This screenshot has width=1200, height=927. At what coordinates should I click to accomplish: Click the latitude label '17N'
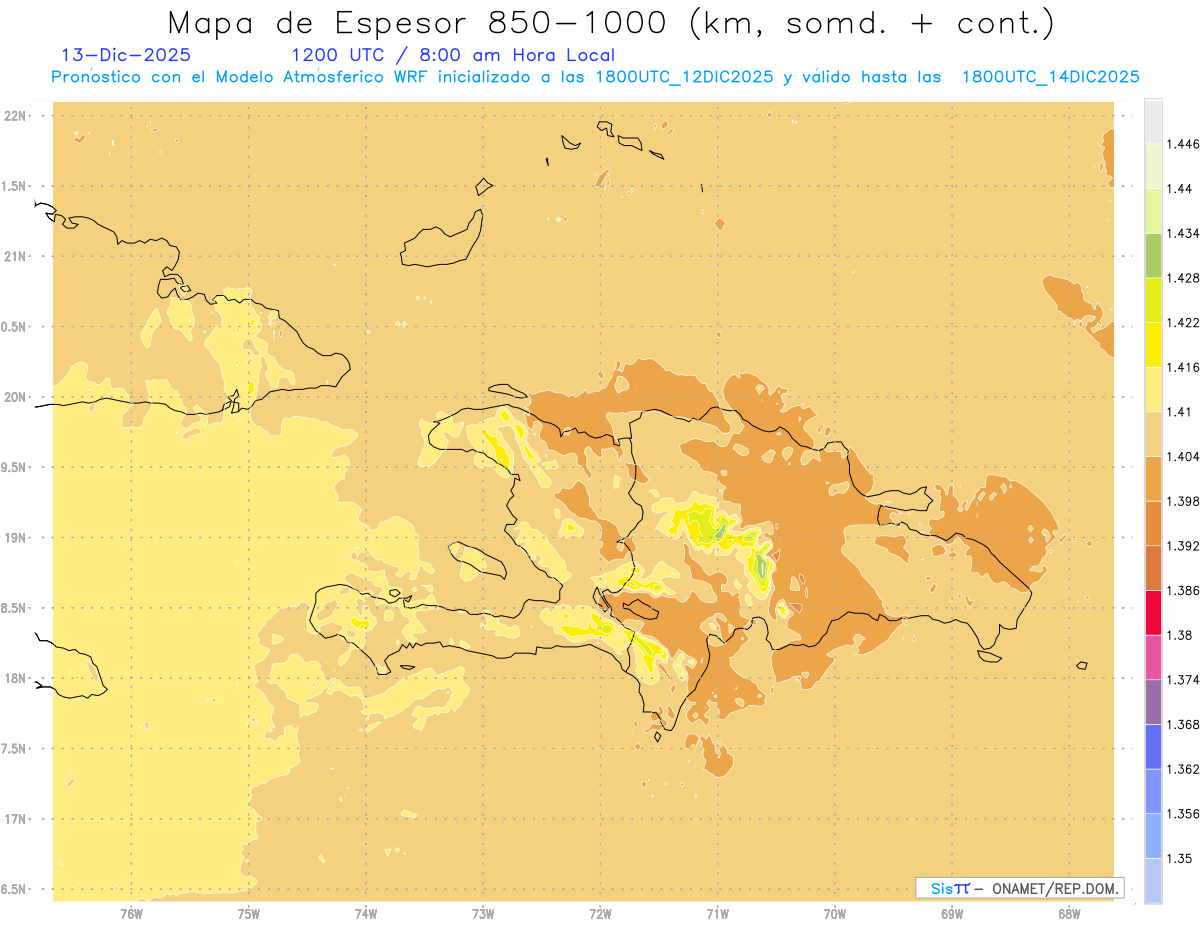point(15,820)
